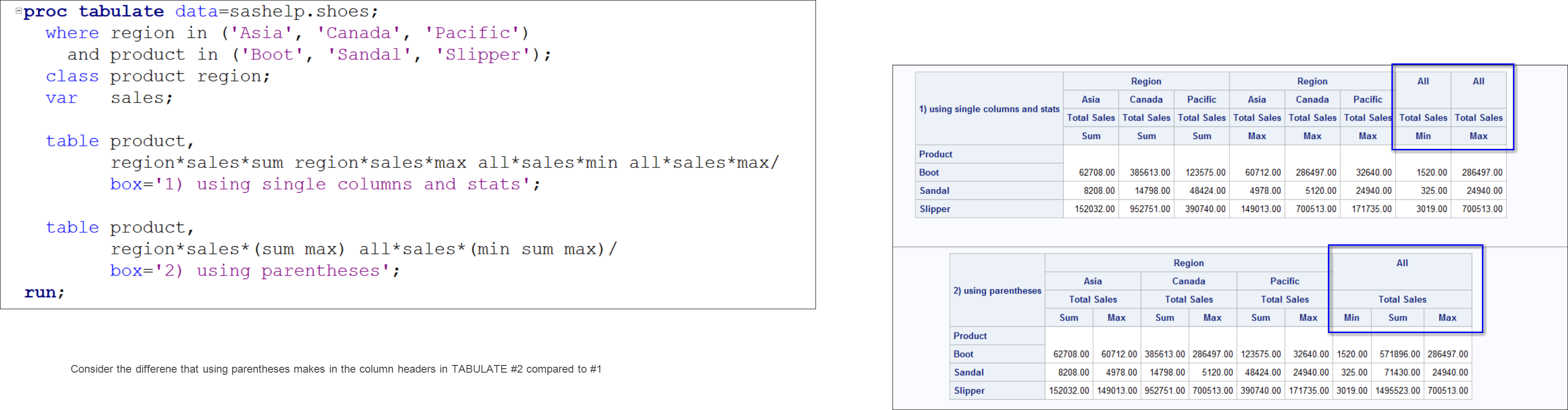Image resolution: width=1568 pixels, height=410 pixels.
Task: Place cursor on the 'run;' statement
Action: [x=44, y=293]
